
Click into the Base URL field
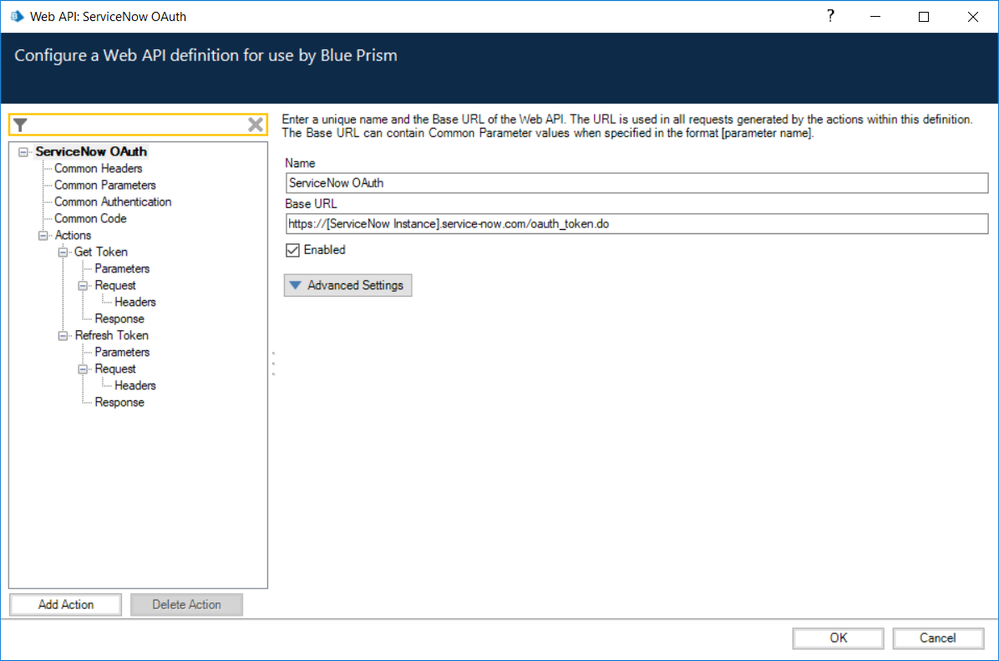pyautogui.click(x=636, y=224)
